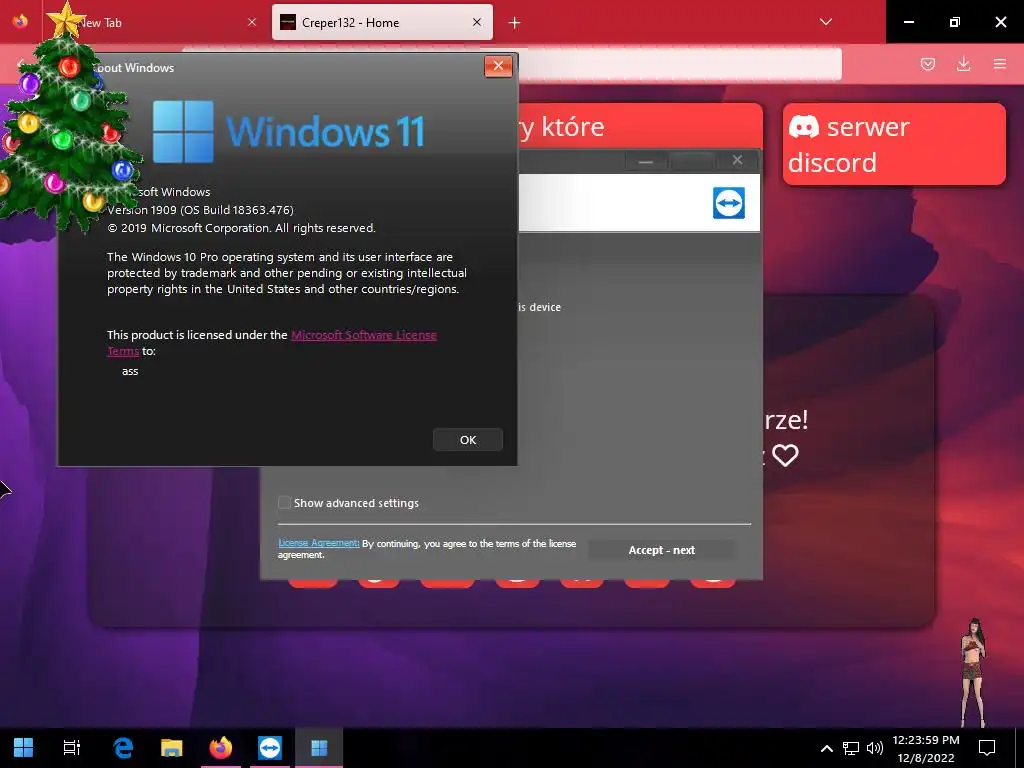Switch to Firefox via its taskbar icon

221,747
